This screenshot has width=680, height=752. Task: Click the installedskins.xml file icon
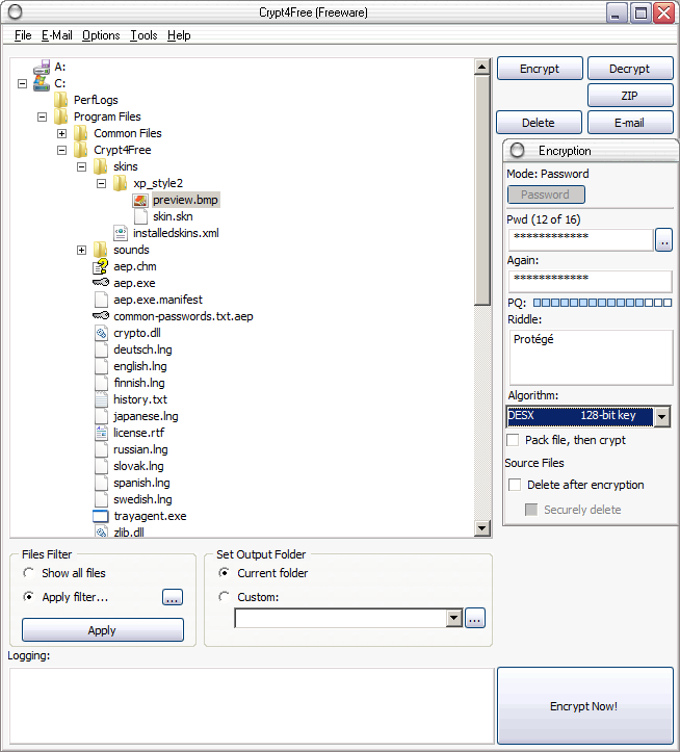coord(120,233)
